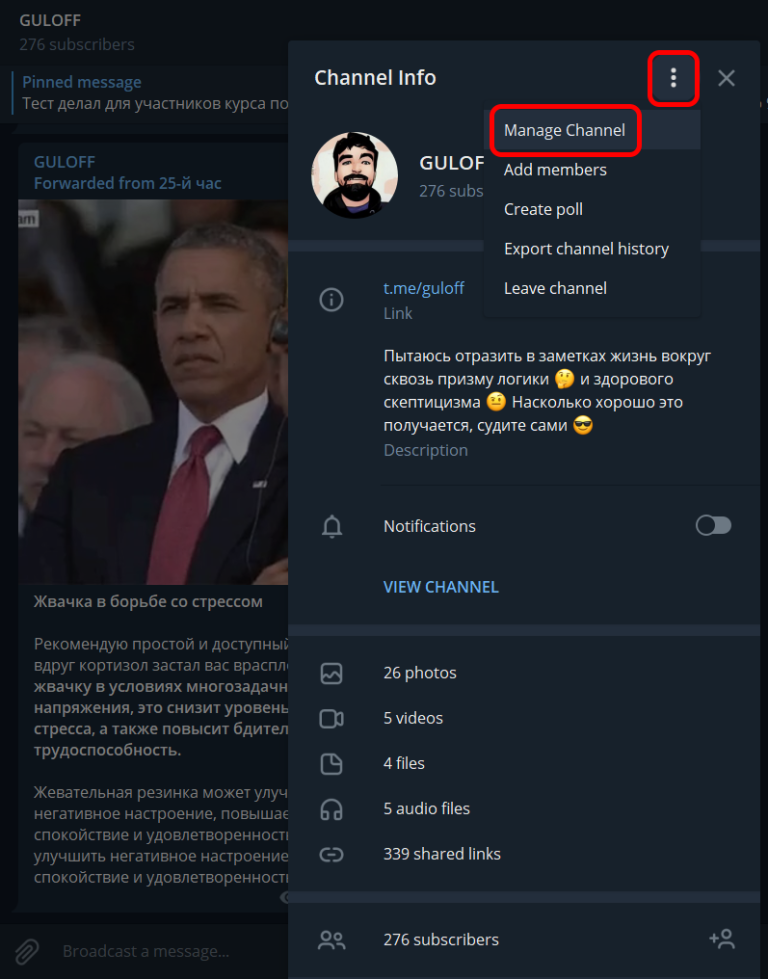This screenshot has height=979, width=768.
Task: Toggle the Notifications switch
Action: point(713,526)
